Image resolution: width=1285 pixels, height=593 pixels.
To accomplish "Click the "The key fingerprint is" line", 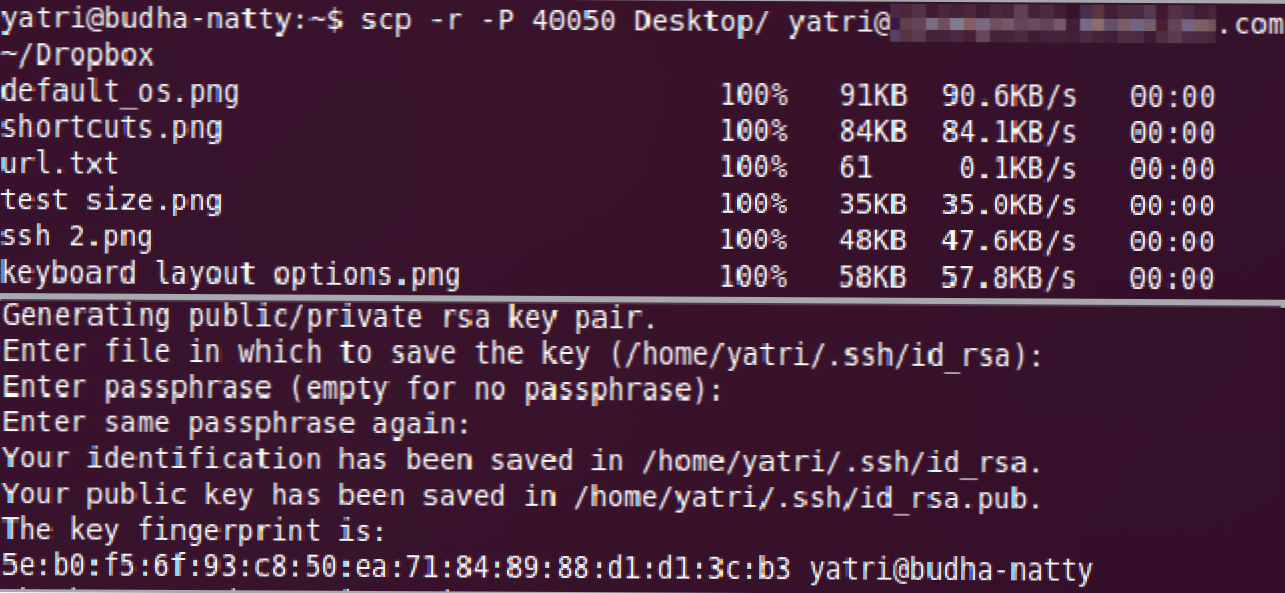I will [x=194, y=531].
